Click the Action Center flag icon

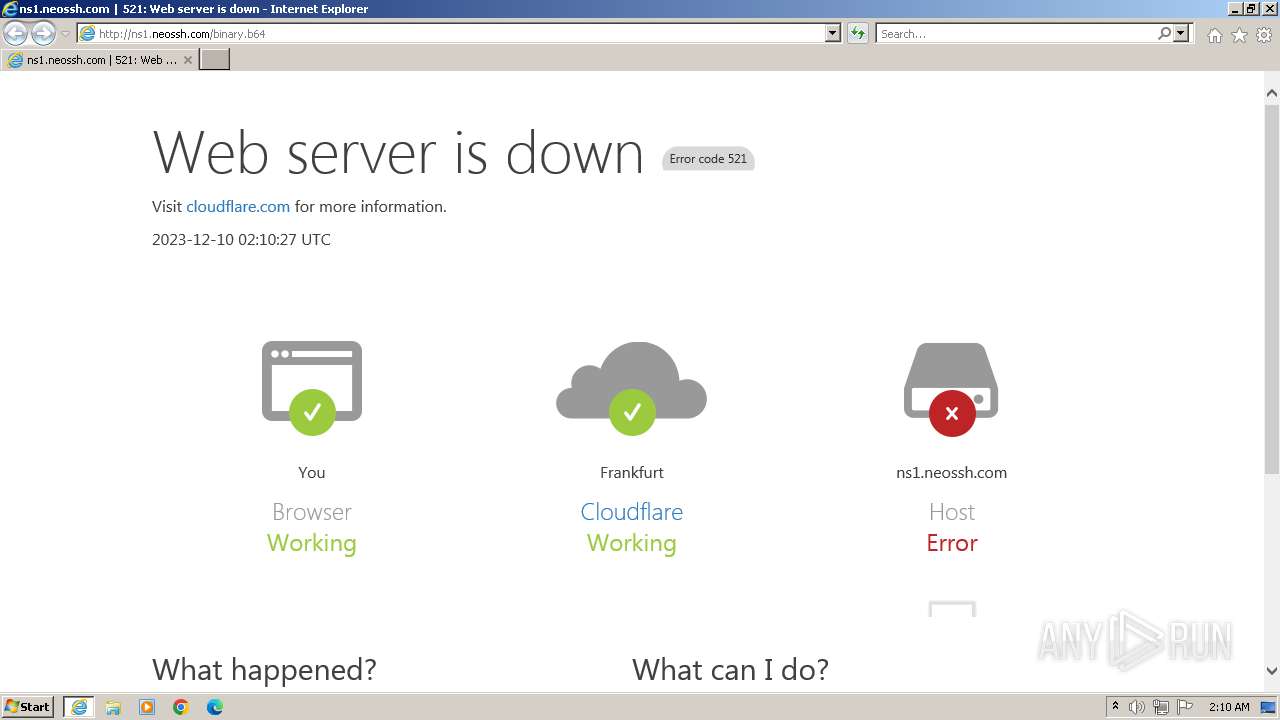tap(1185, 707)
